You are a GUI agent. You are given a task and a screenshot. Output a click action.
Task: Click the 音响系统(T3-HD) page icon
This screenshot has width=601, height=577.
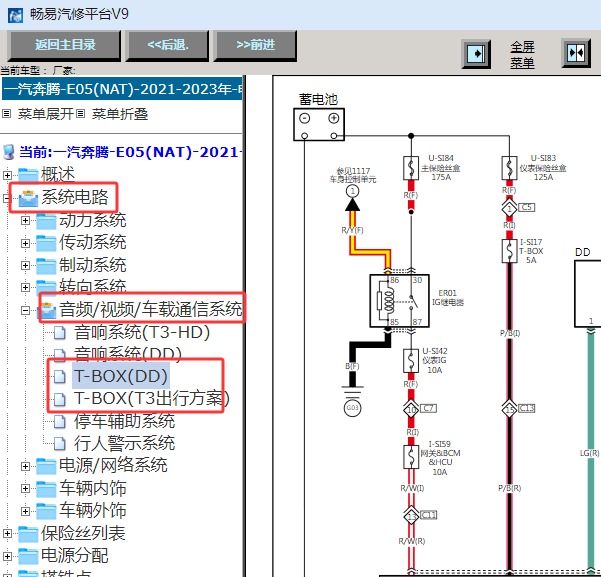coord(59,333)
